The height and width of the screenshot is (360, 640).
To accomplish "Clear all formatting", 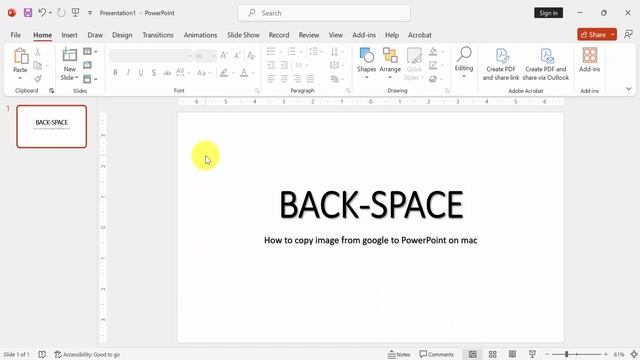I will 251,56.
